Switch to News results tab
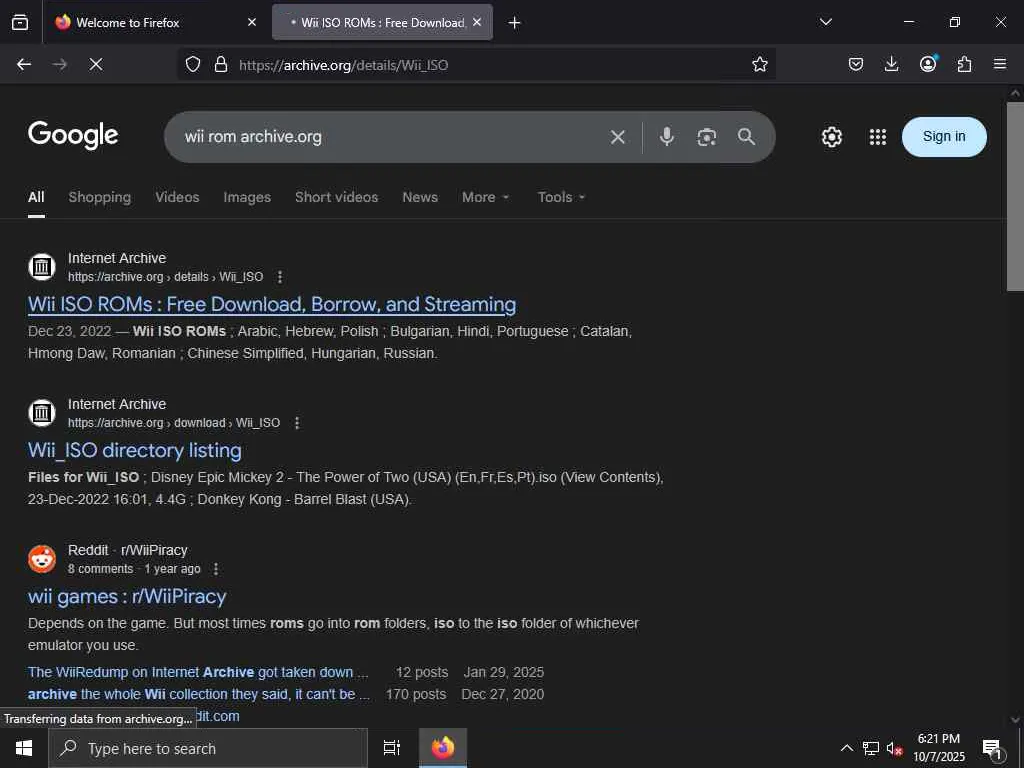The height and width of the screenshot is (768, 1024). [420, 197]
